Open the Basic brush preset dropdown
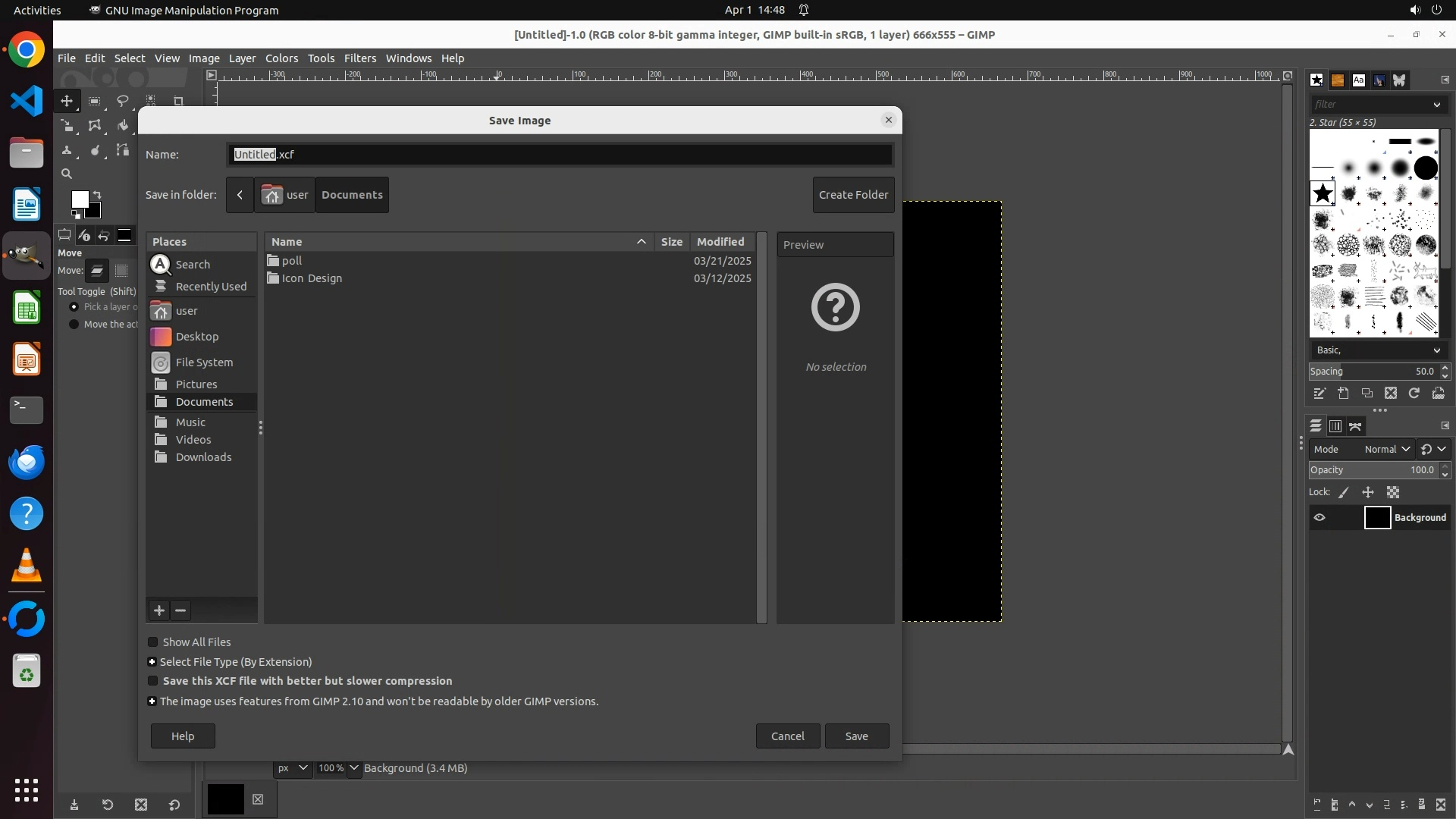The width and height of the screenshot is (1456, 819). point(1378,350)
